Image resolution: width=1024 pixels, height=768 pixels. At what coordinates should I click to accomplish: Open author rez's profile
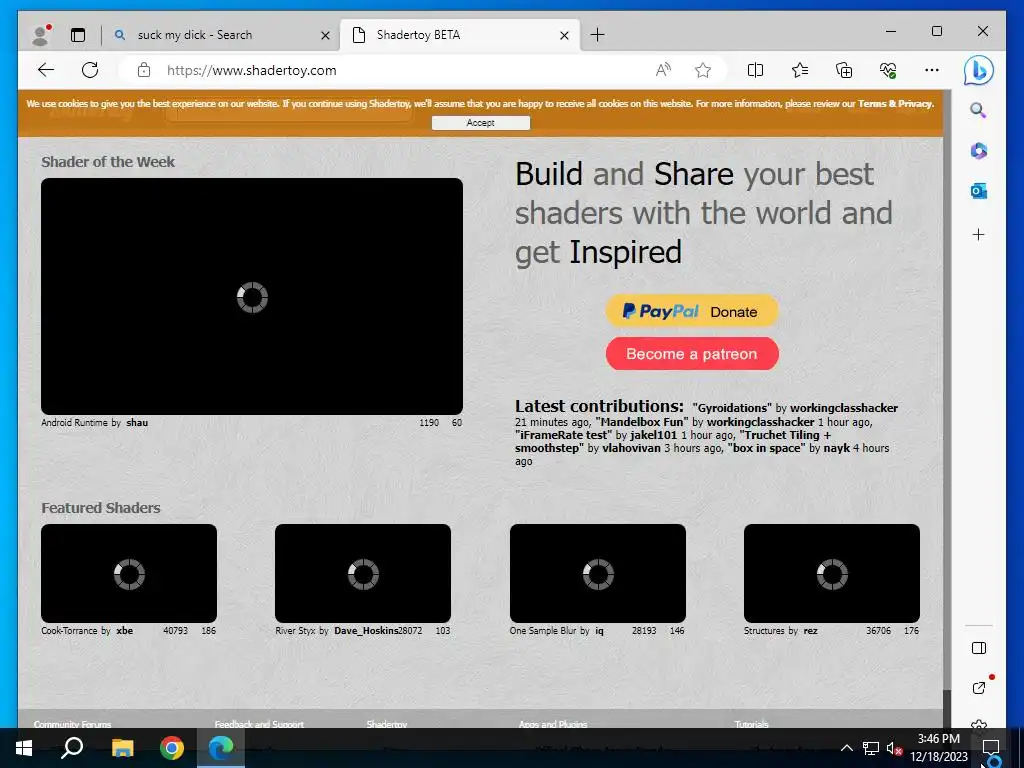pyautogui.click(x=810, y=631)
